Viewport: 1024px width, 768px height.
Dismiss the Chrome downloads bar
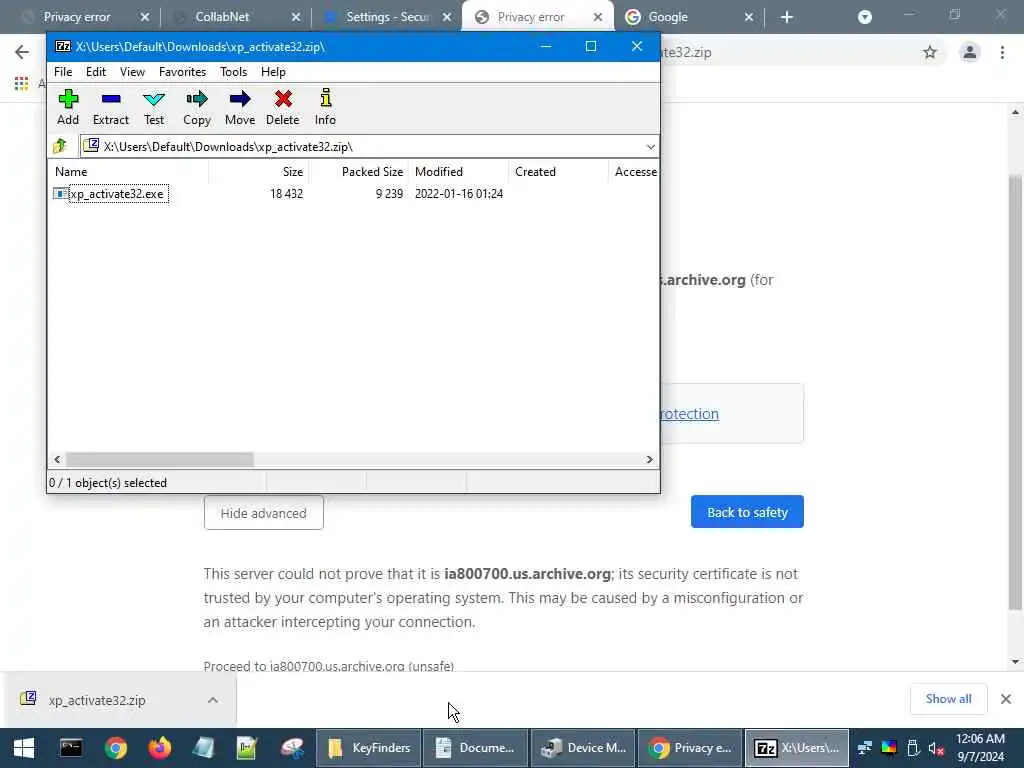(x=1006, y=699)
